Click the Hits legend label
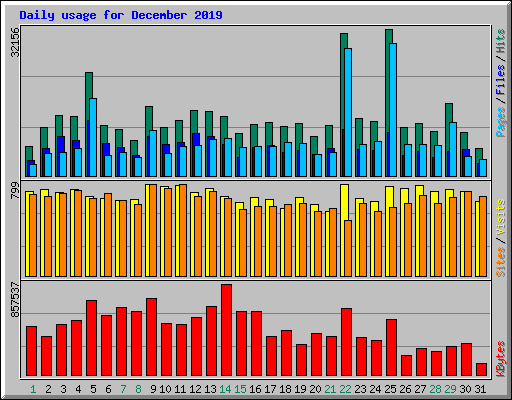The image size is (512, 400). pos(500,41)
